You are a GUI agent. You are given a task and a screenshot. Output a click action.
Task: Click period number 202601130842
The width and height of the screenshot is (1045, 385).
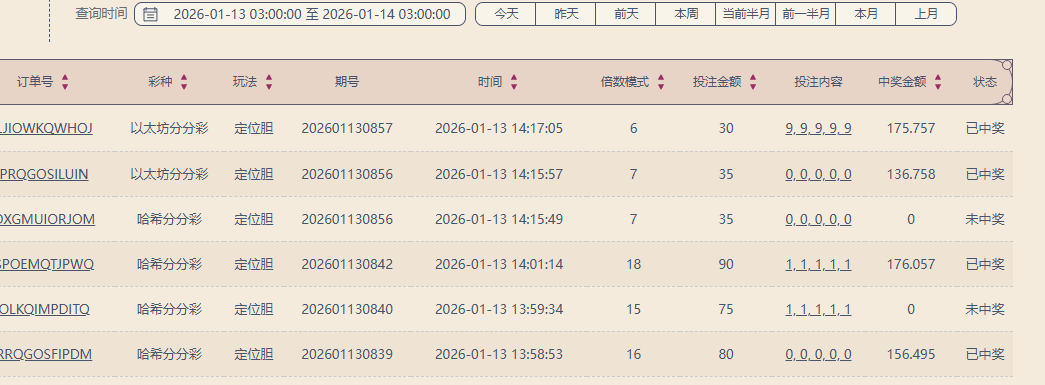(x=347, y=264)
